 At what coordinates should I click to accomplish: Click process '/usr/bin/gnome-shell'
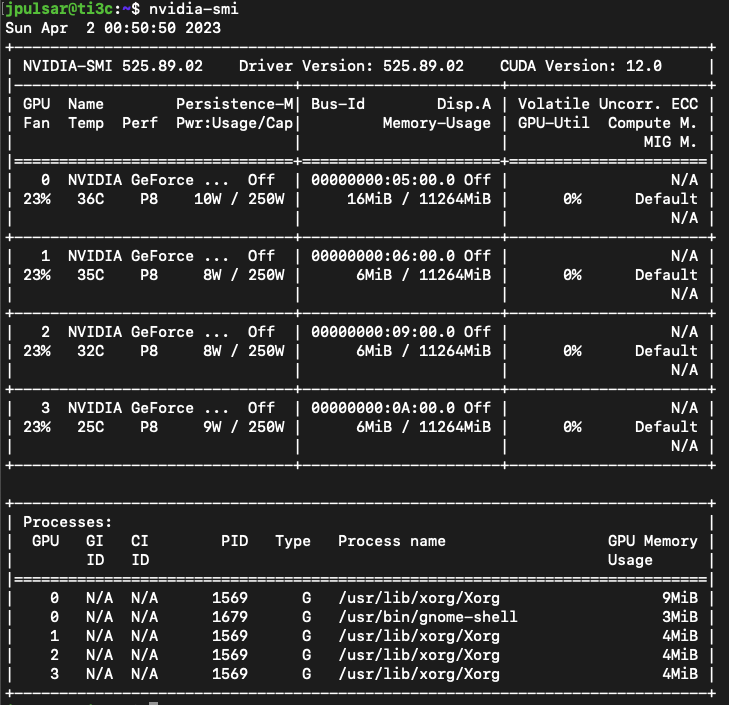[x=428, y=617]
